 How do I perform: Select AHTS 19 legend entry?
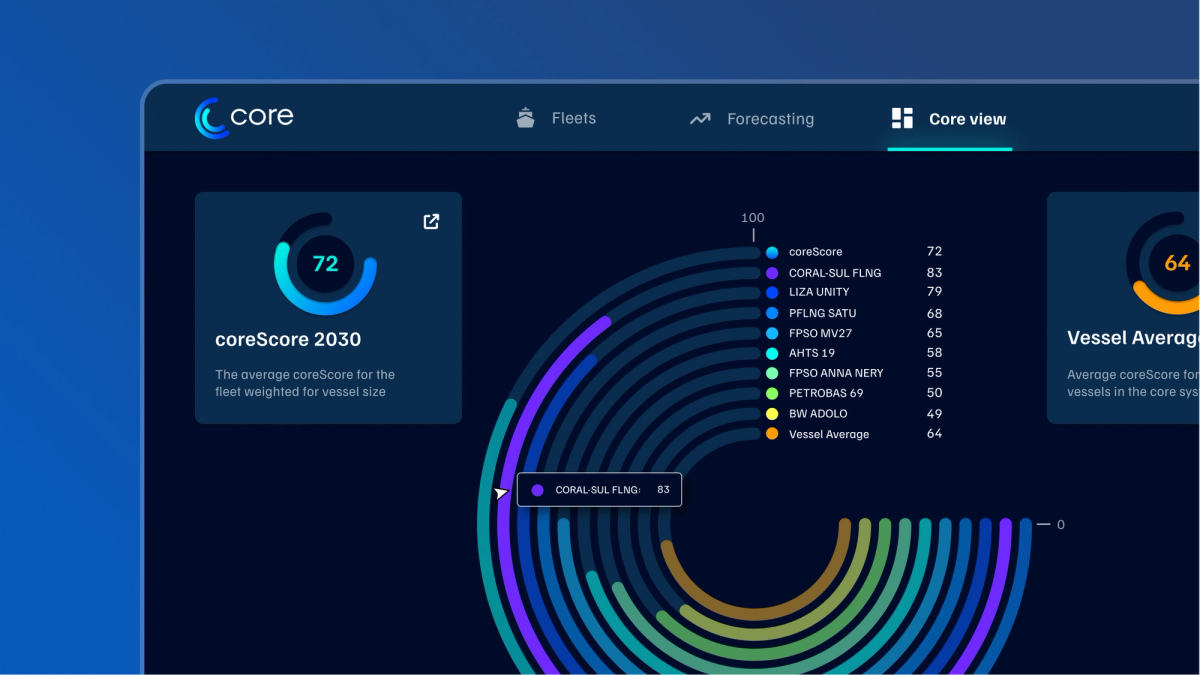point(812,353)
